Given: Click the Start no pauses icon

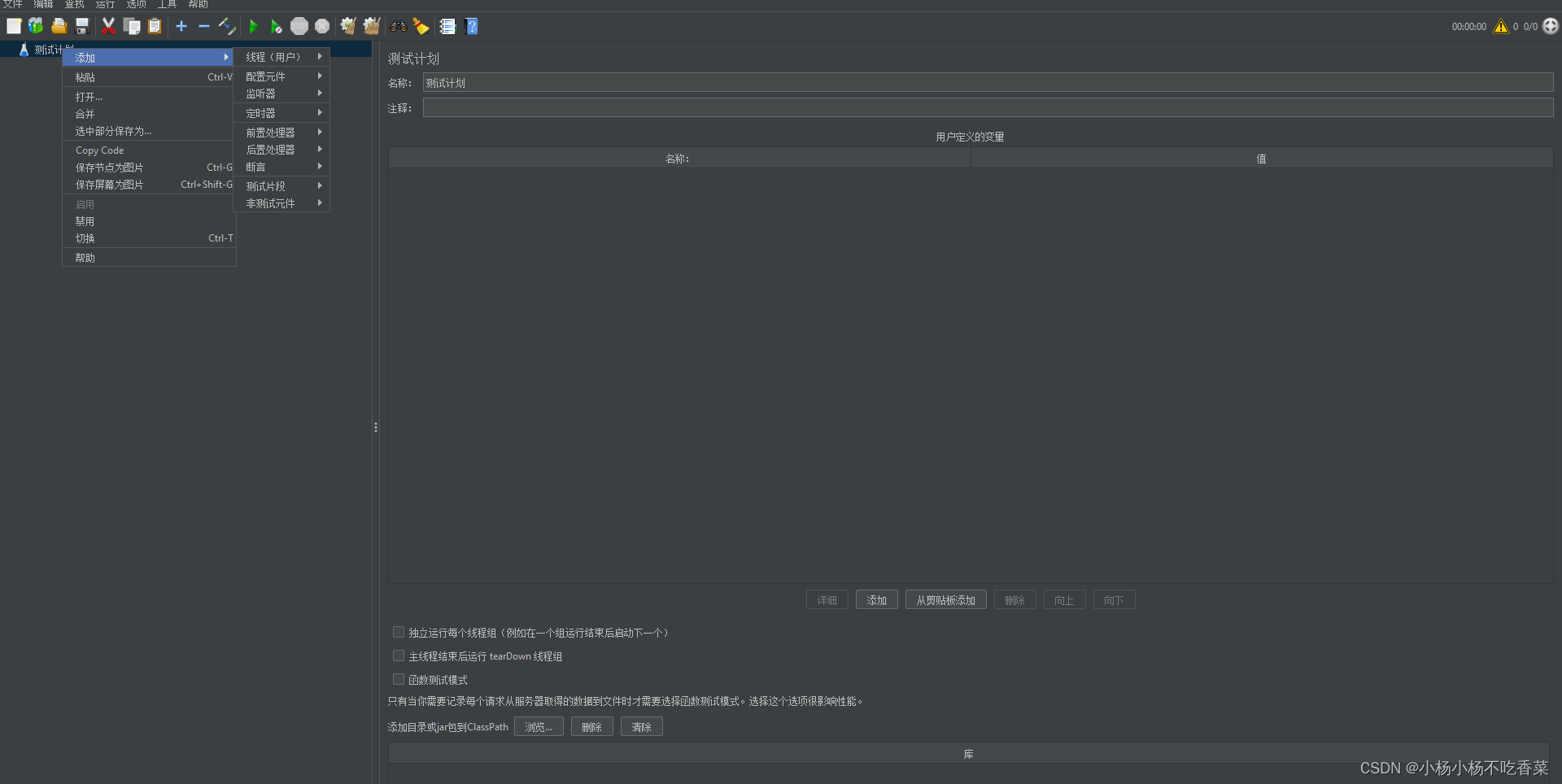Looking at the screenshot, I should (x=277, y=26).
